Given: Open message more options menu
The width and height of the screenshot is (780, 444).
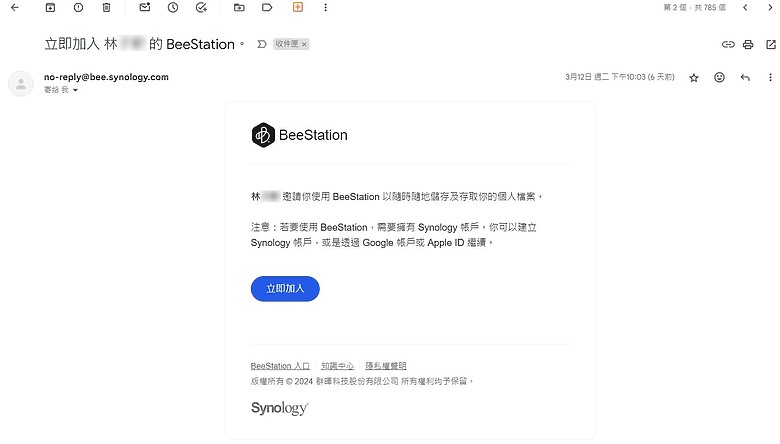Looking at the screenshot, I should tap(770, 78).
